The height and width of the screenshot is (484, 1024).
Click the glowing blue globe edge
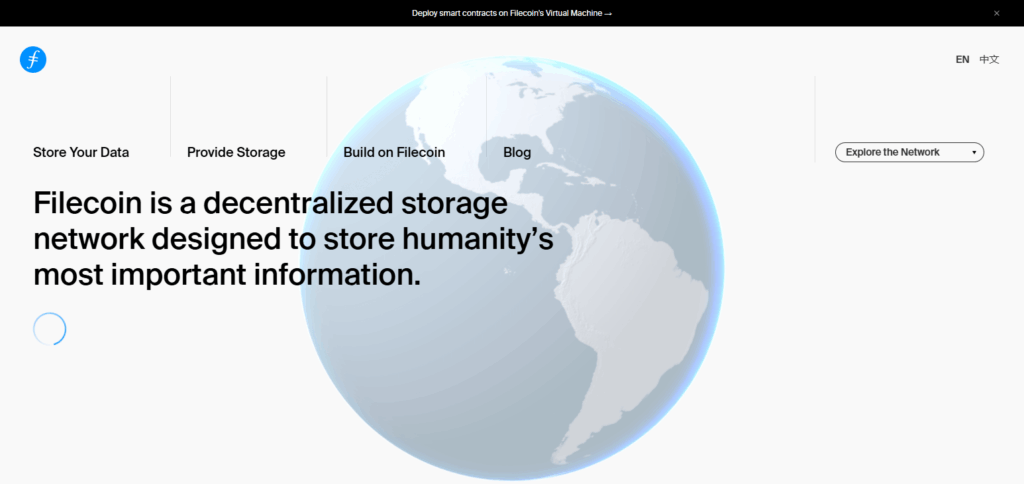(722, 270)
